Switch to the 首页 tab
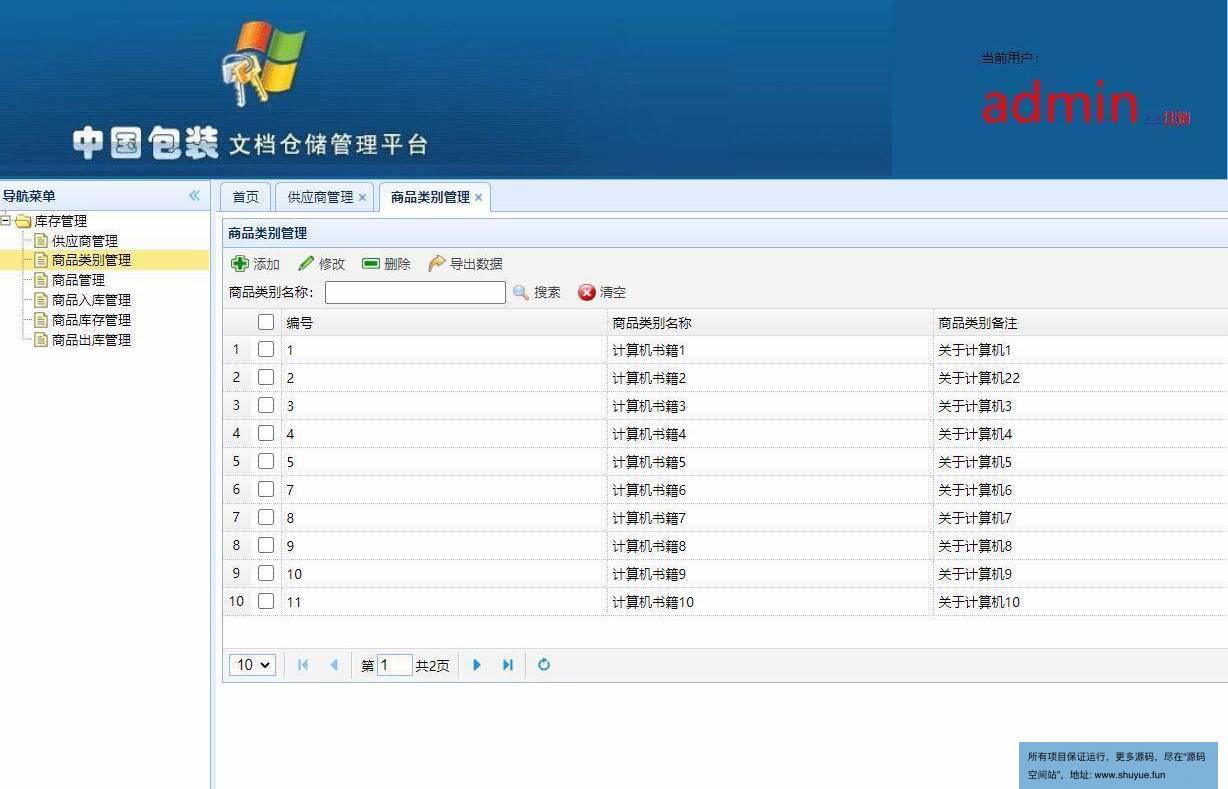The height and width of the screenshot is (789, 1228). coord(245,197)
